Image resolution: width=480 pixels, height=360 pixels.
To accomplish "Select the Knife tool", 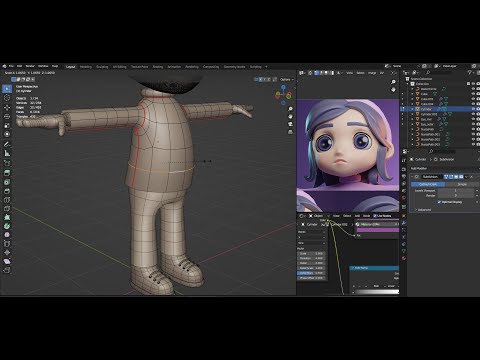I will click(x=7, y=209).
